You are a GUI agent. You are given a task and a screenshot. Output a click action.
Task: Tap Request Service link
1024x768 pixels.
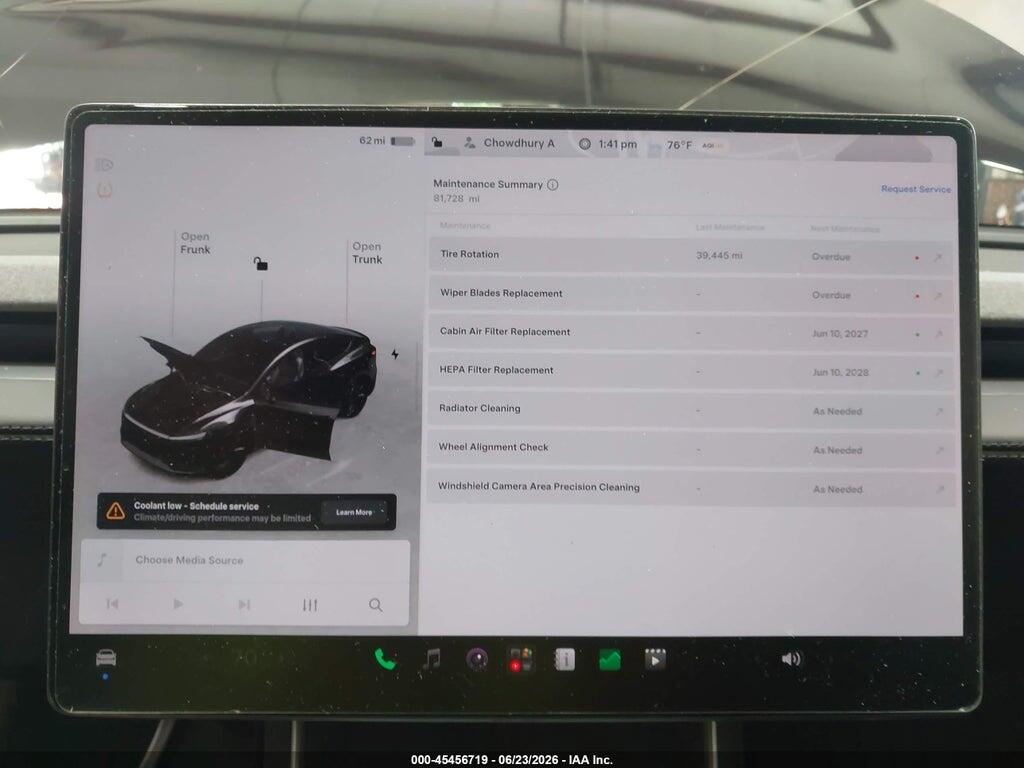tap(916, 189)
